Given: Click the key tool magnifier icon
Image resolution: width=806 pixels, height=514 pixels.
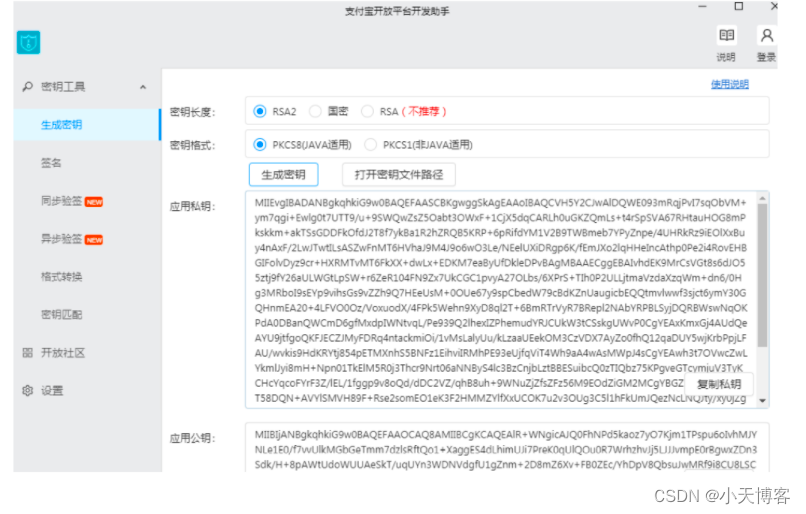Looking at the screenshot, I should coord(27,87).
